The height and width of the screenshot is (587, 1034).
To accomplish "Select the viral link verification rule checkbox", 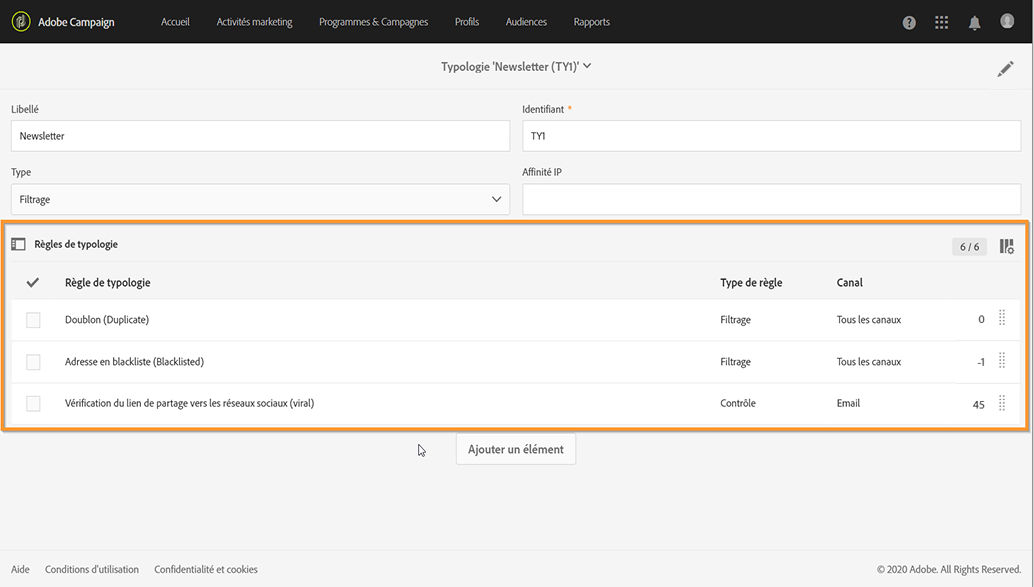I will click(x=33, y=403).
